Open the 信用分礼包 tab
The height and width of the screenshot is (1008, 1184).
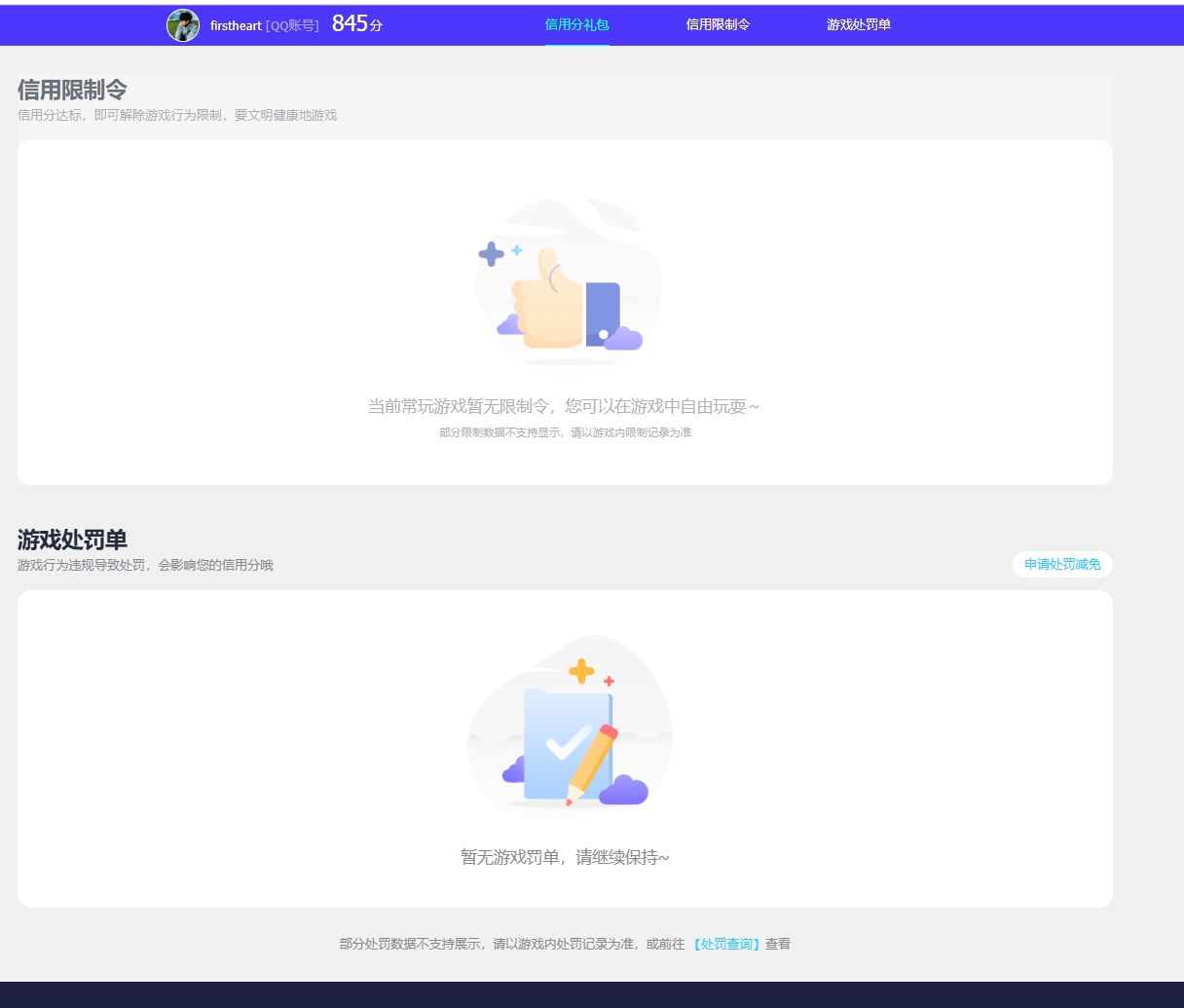coord(577,24)
